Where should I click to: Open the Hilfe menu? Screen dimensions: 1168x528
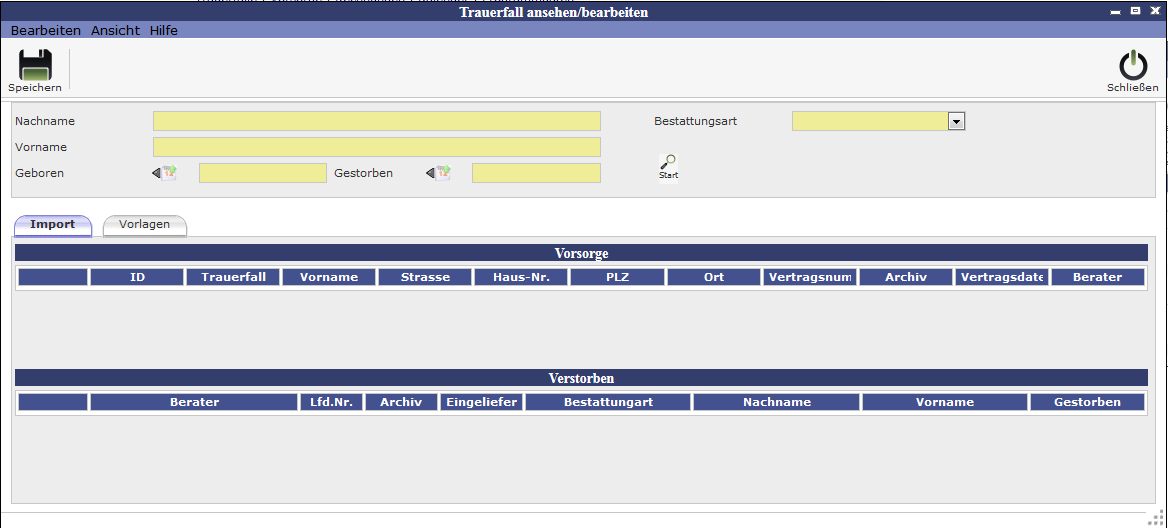pos(164,31)
